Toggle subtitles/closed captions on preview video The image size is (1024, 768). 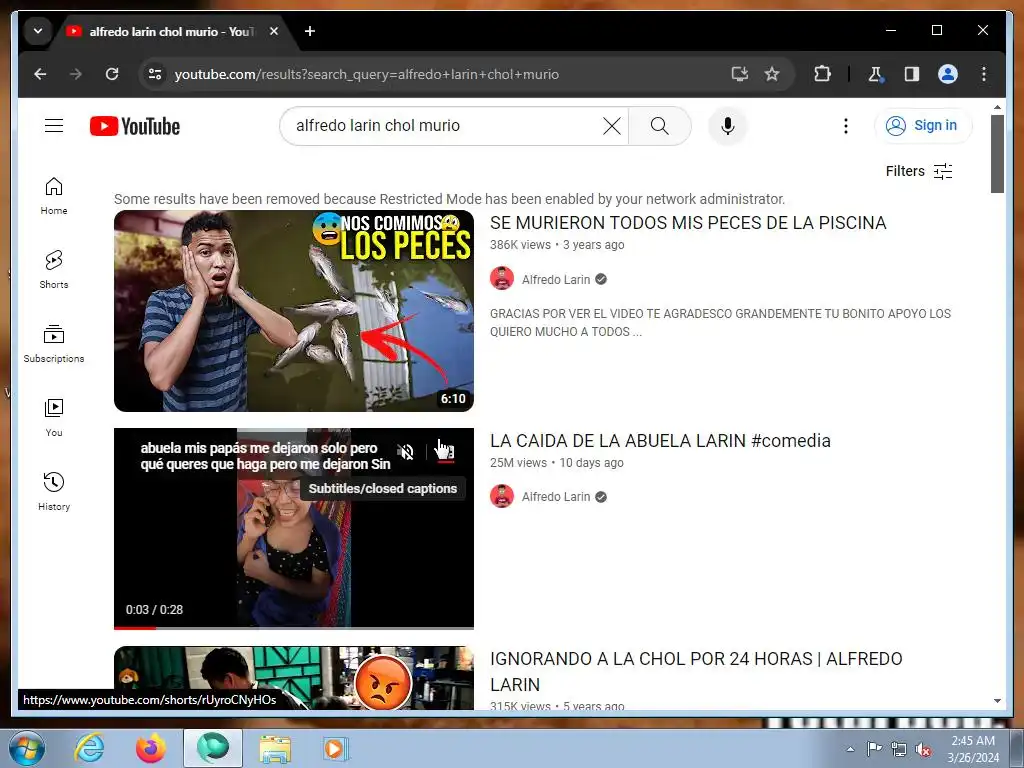coord(445,451)
